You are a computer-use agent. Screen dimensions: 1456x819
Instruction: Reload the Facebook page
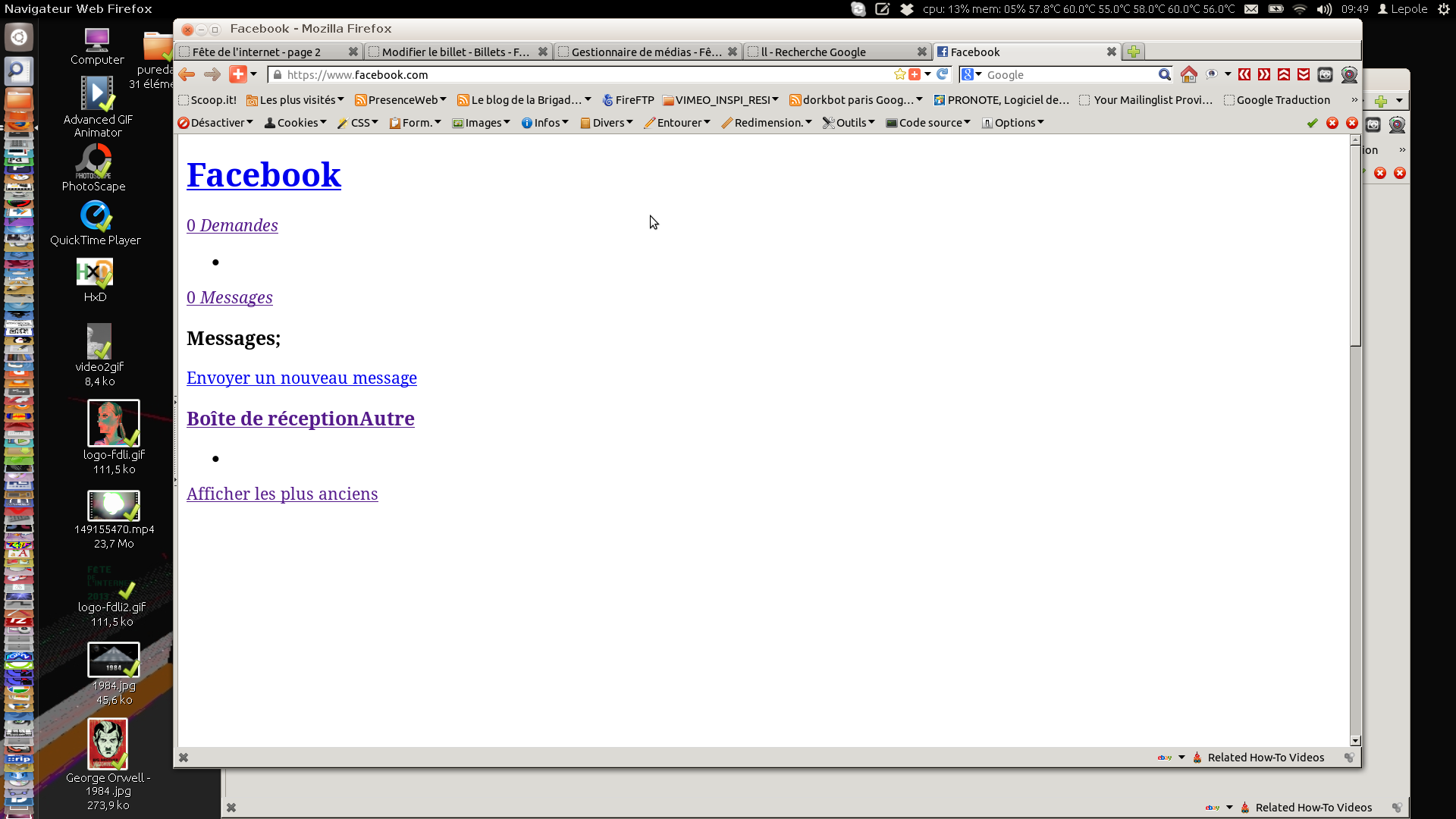pos(942,74)
